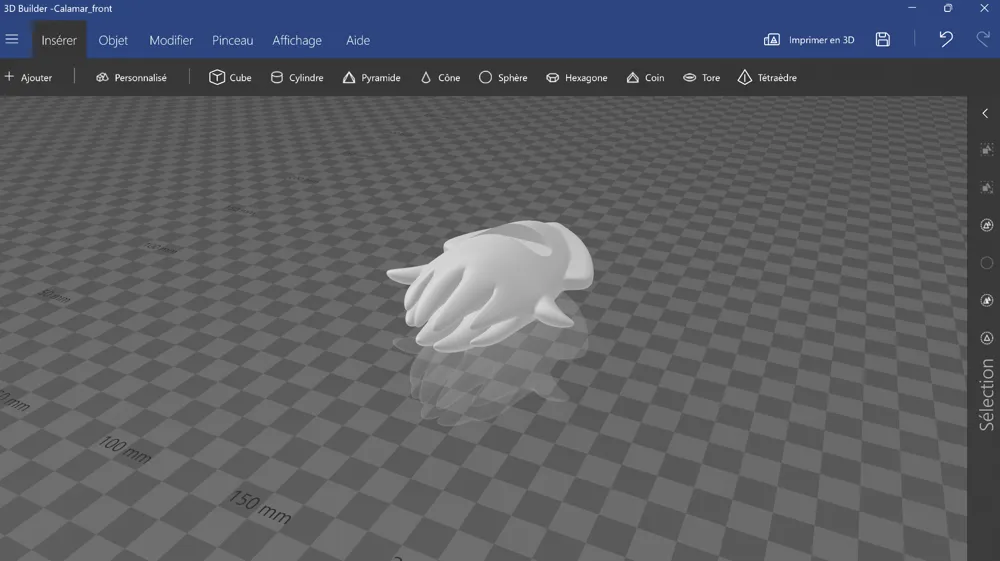Click Ajouter to add a model
1000x561 pixels.
pos(28,77)
